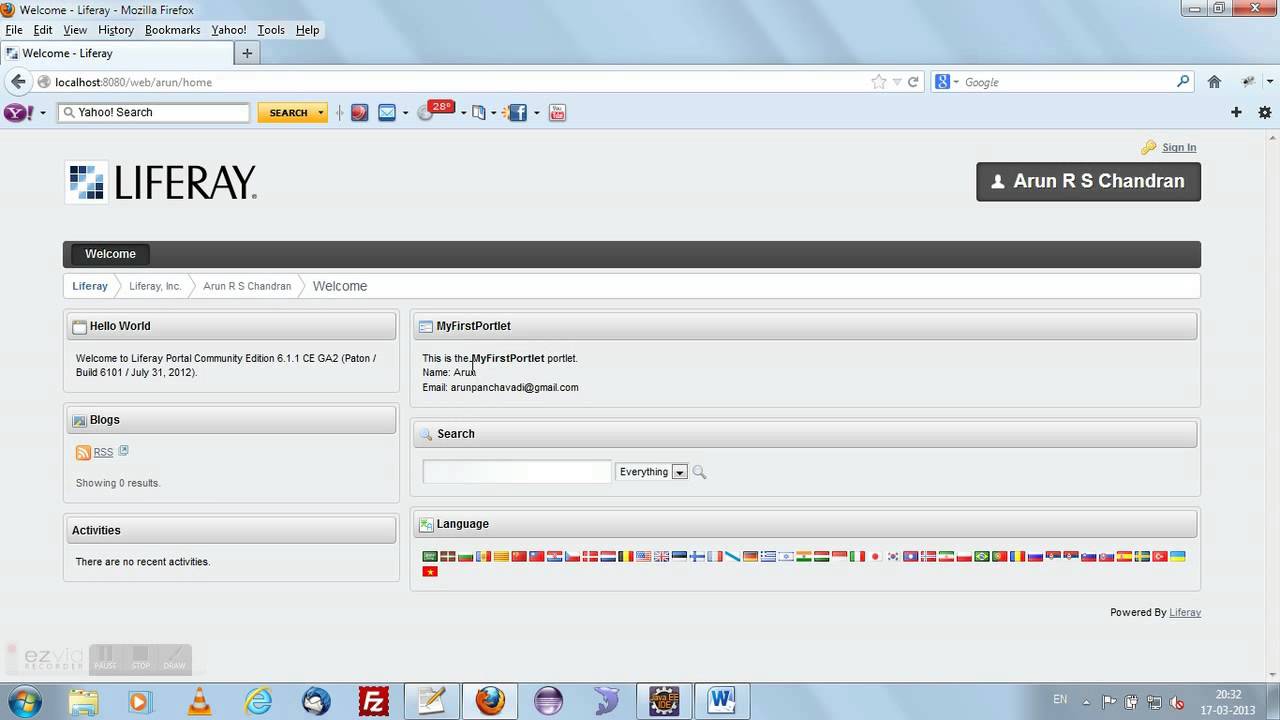Open Microsoft Word from the taskbar
Viewport: 1280px width, 720px height.
click(x=721, y=702)
